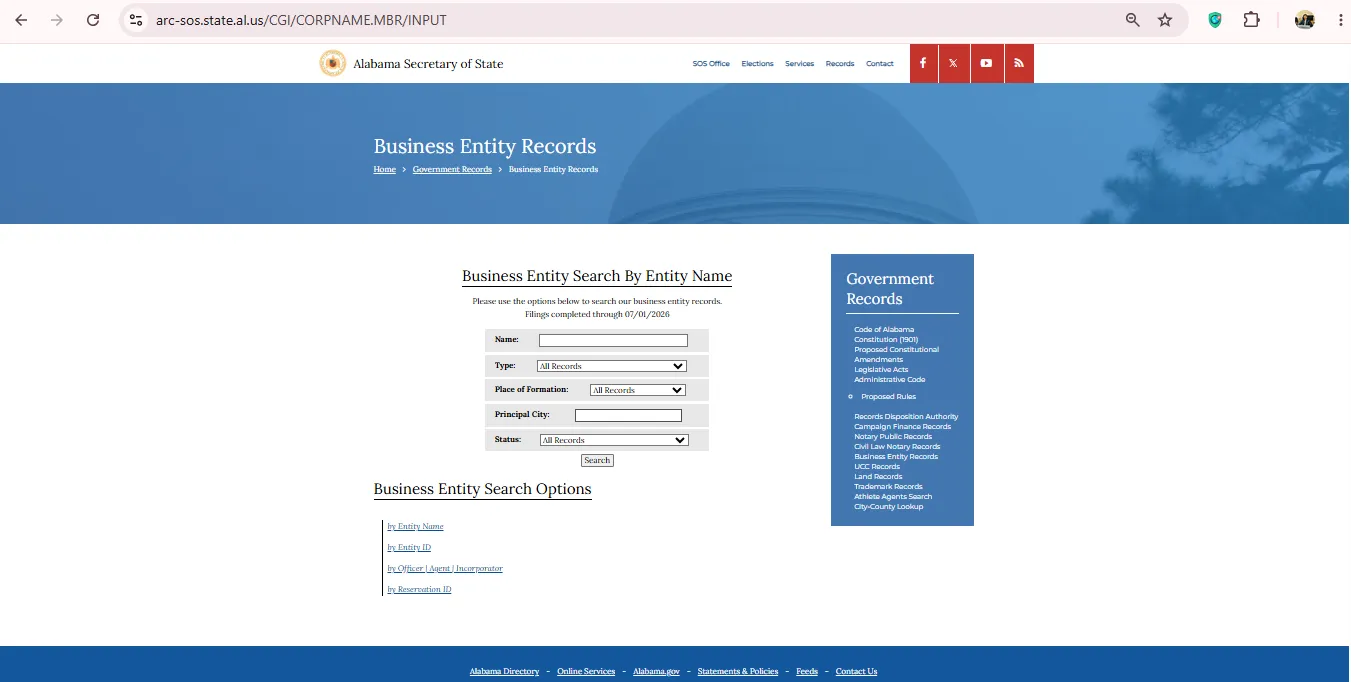Viewport: 1351px width, 682px height.
Task: Open the RSS feed icon
Action: pyautogui.click(x=1019, y=63)
